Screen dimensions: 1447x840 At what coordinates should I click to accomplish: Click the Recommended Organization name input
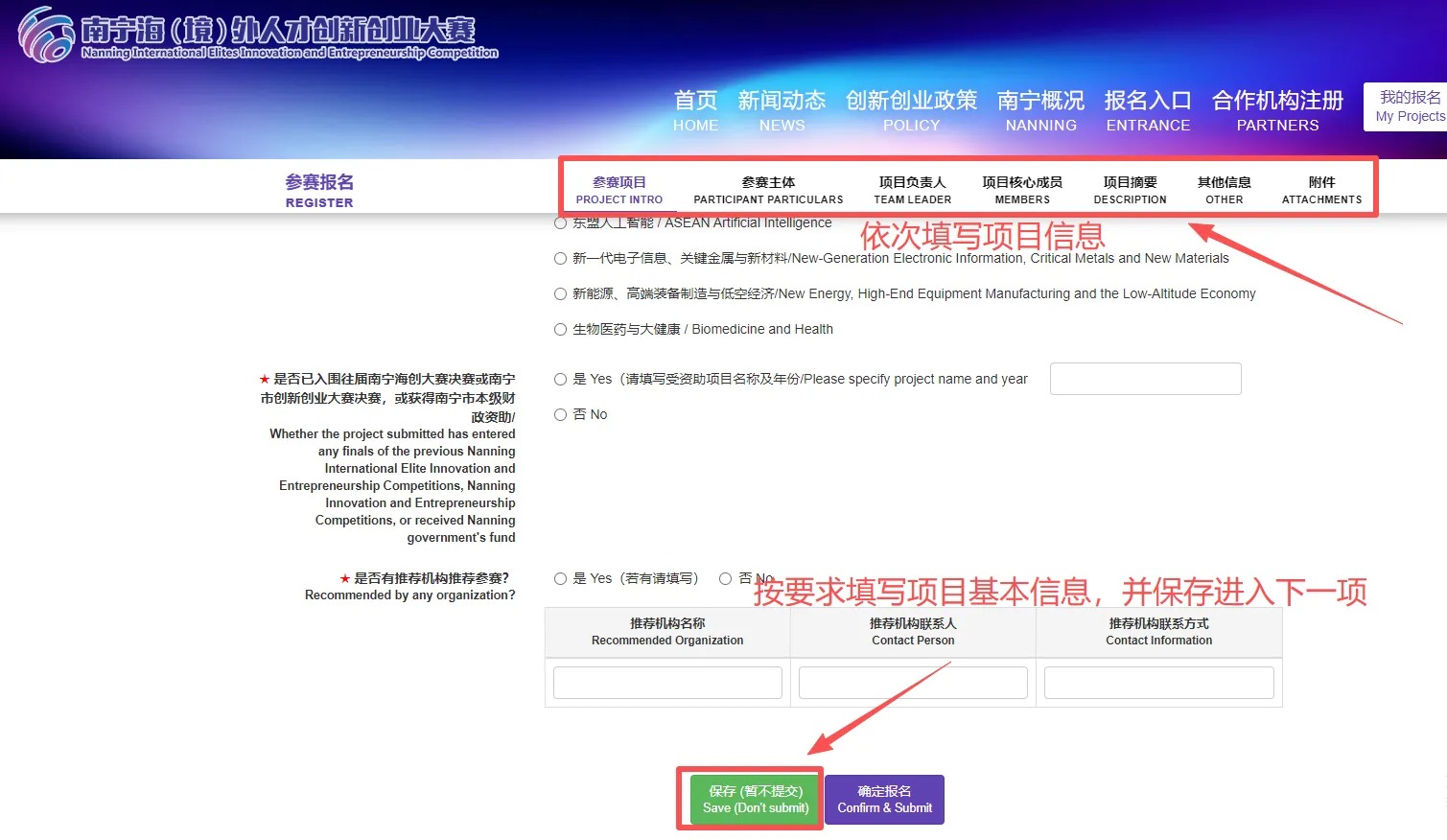pyautogui.click(x=667, y=683)
